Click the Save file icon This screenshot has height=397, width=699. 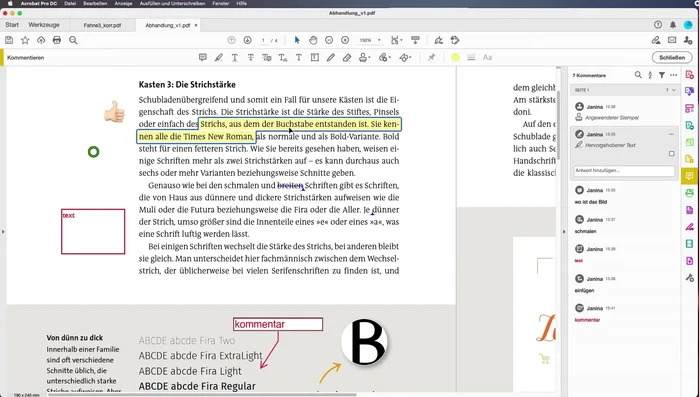(x=9, y=40)
